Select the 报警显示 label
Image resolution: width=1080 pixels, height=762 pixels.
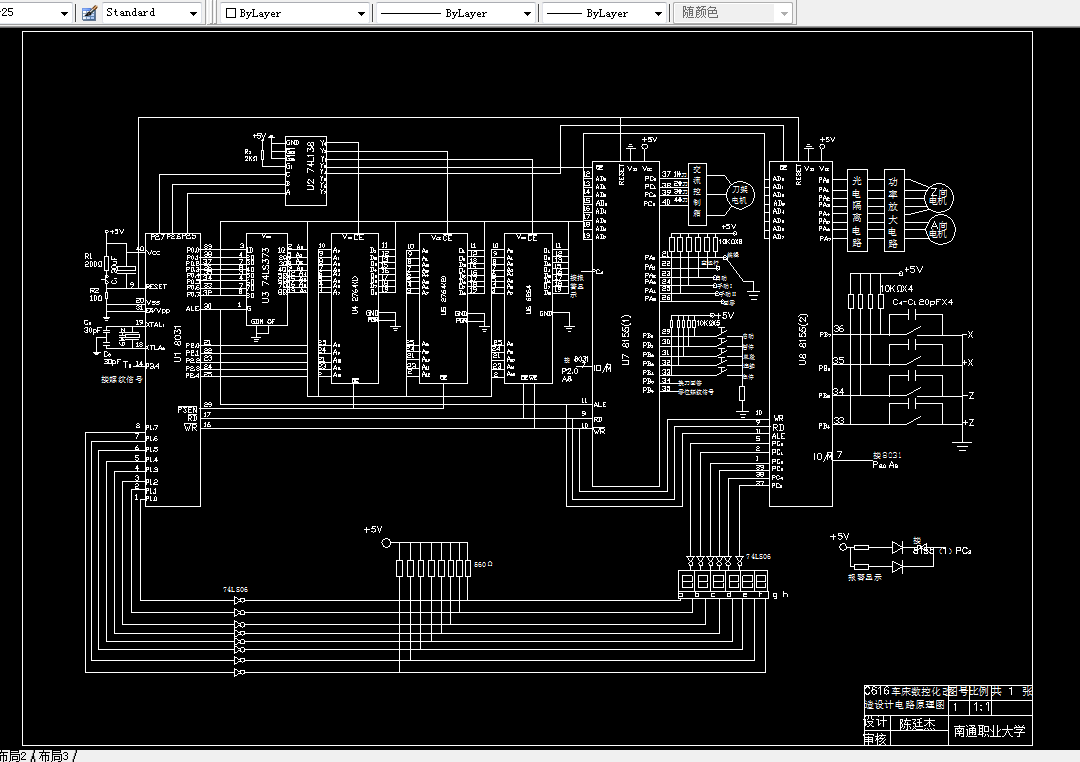click(x=864, y=577)
